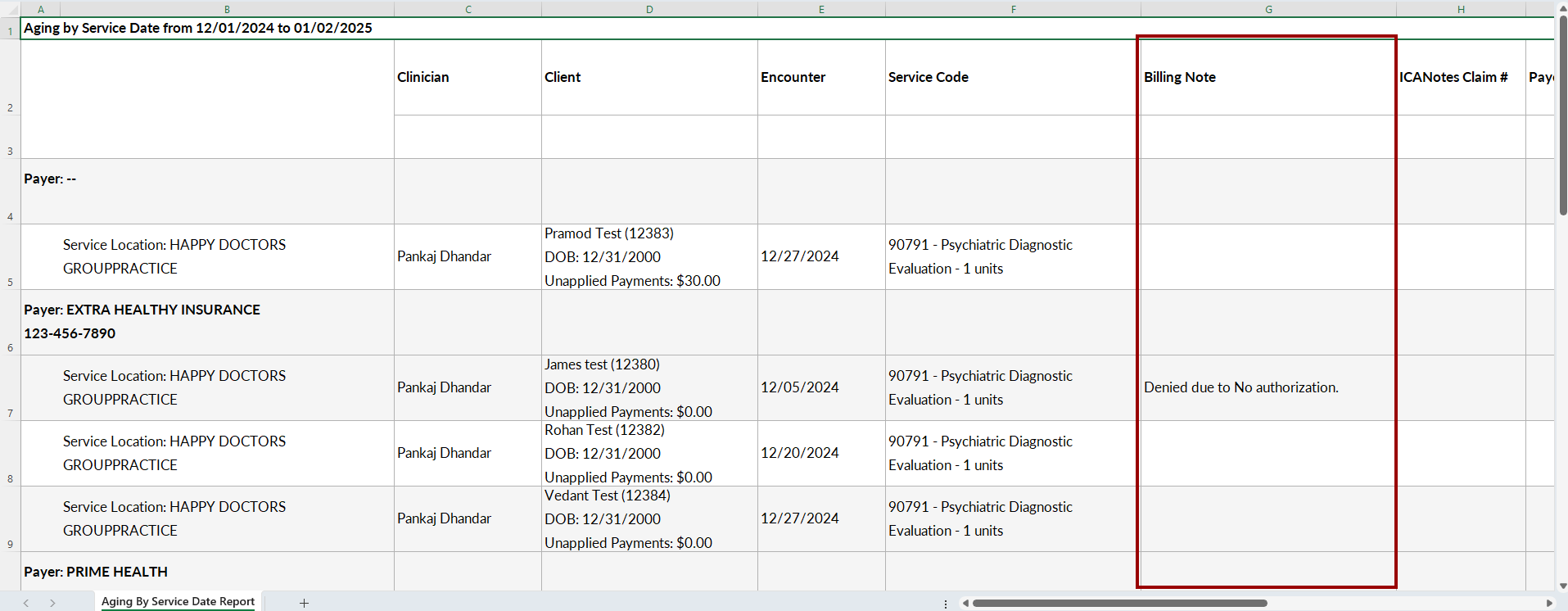The height and width of the screenshot is (611, 1568).
Task: Select column G header
Action: pyautogui.click(x=1268, y=9)
